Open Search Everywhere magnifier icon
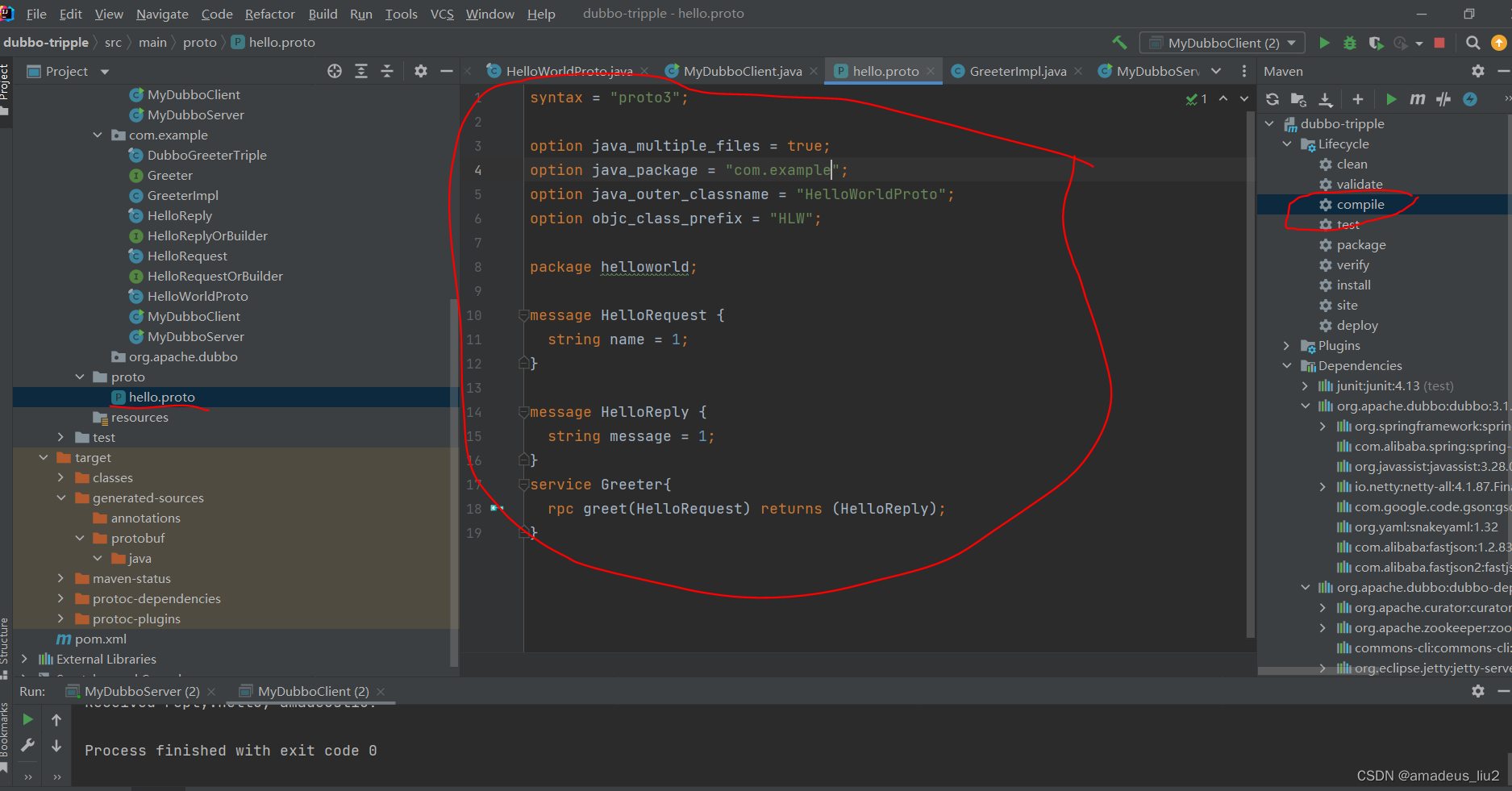Viewport: 1512px width, 791px height. 1472,43
